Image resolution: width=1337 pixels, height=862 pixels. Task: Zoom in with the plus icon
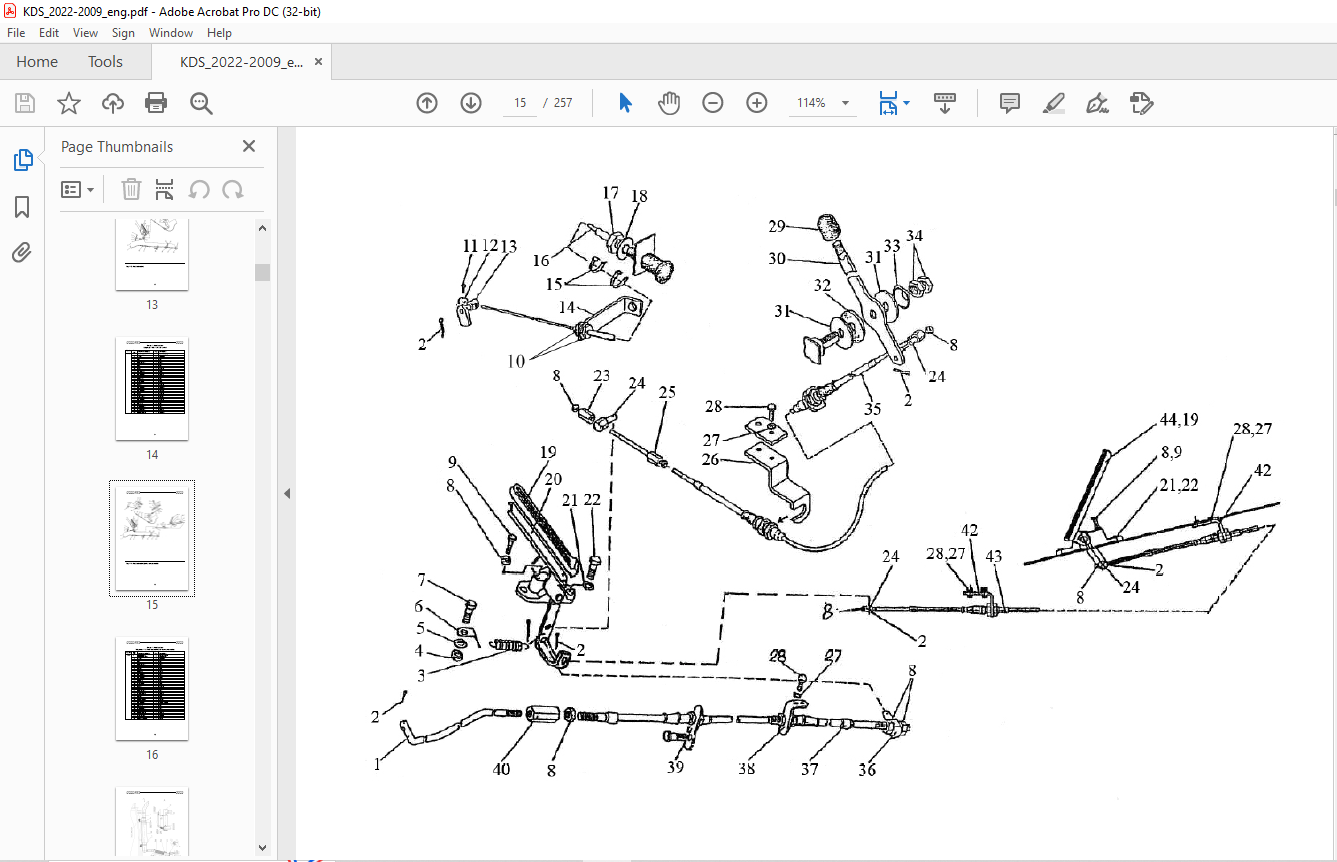tap(757, 103)
